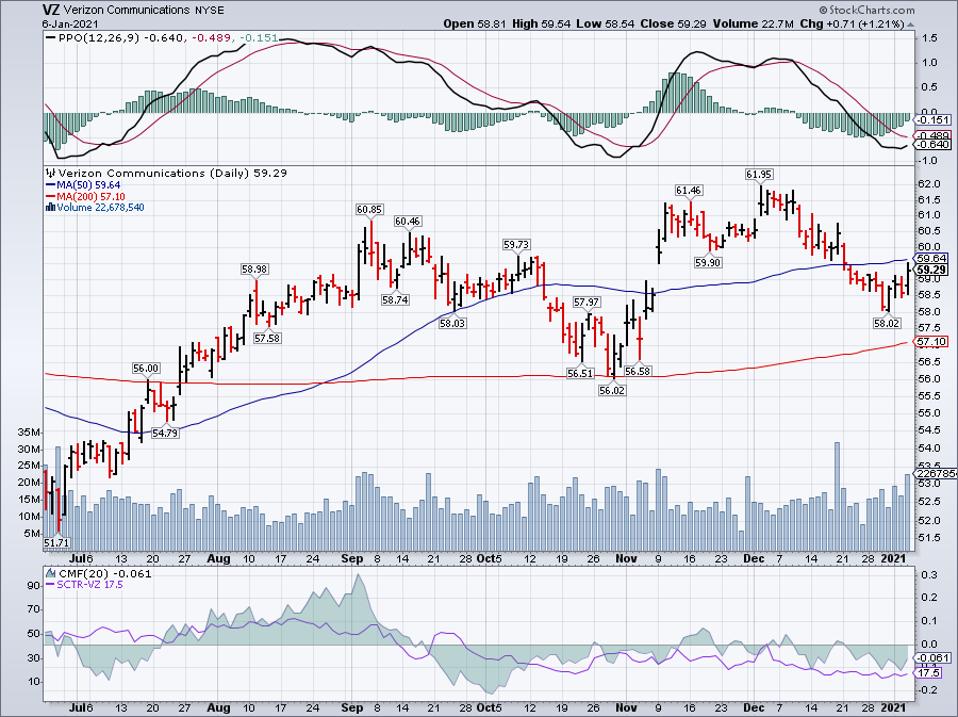The height and width of the screenshot is (717, 958).
Task: Click the CMF(20) -0.061 legend text
Action: (x=104, y=574)
